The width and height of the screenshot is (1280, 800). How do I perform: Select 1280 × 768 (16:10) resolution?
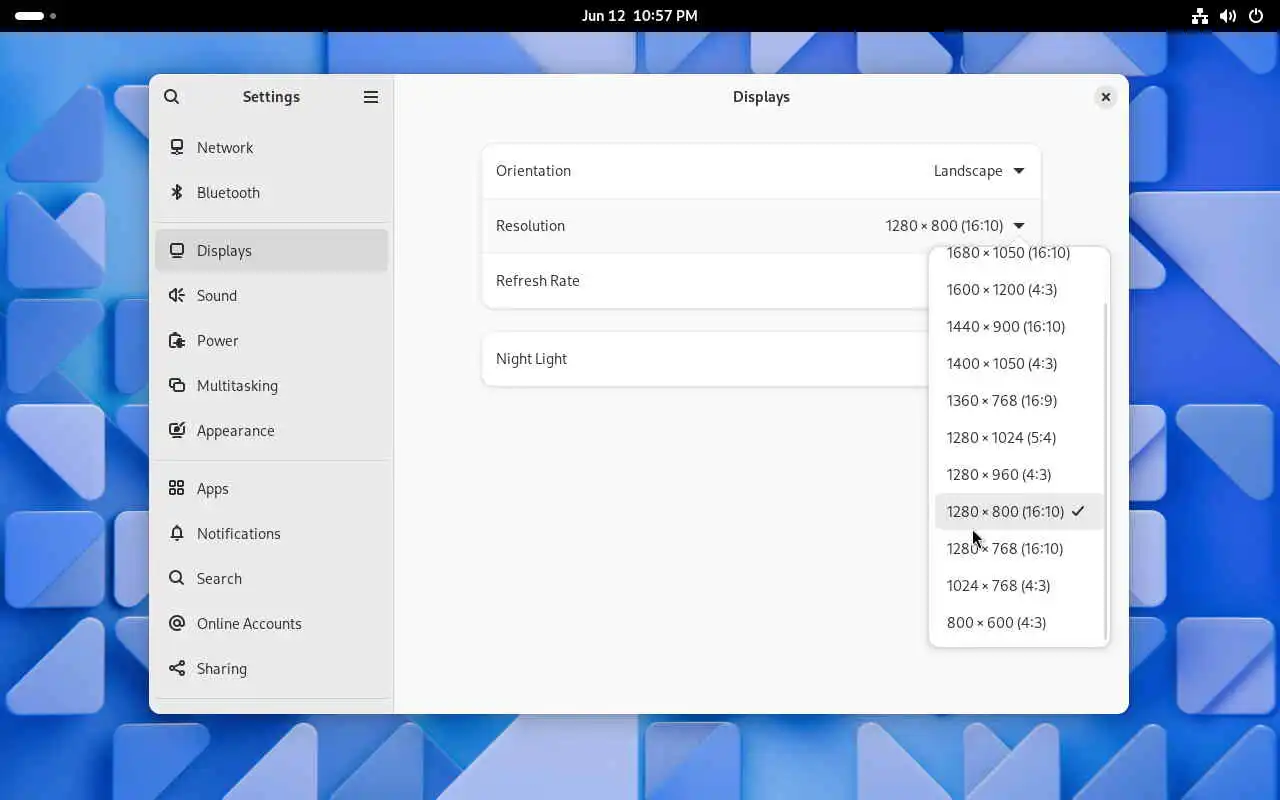click(1019, 549)
